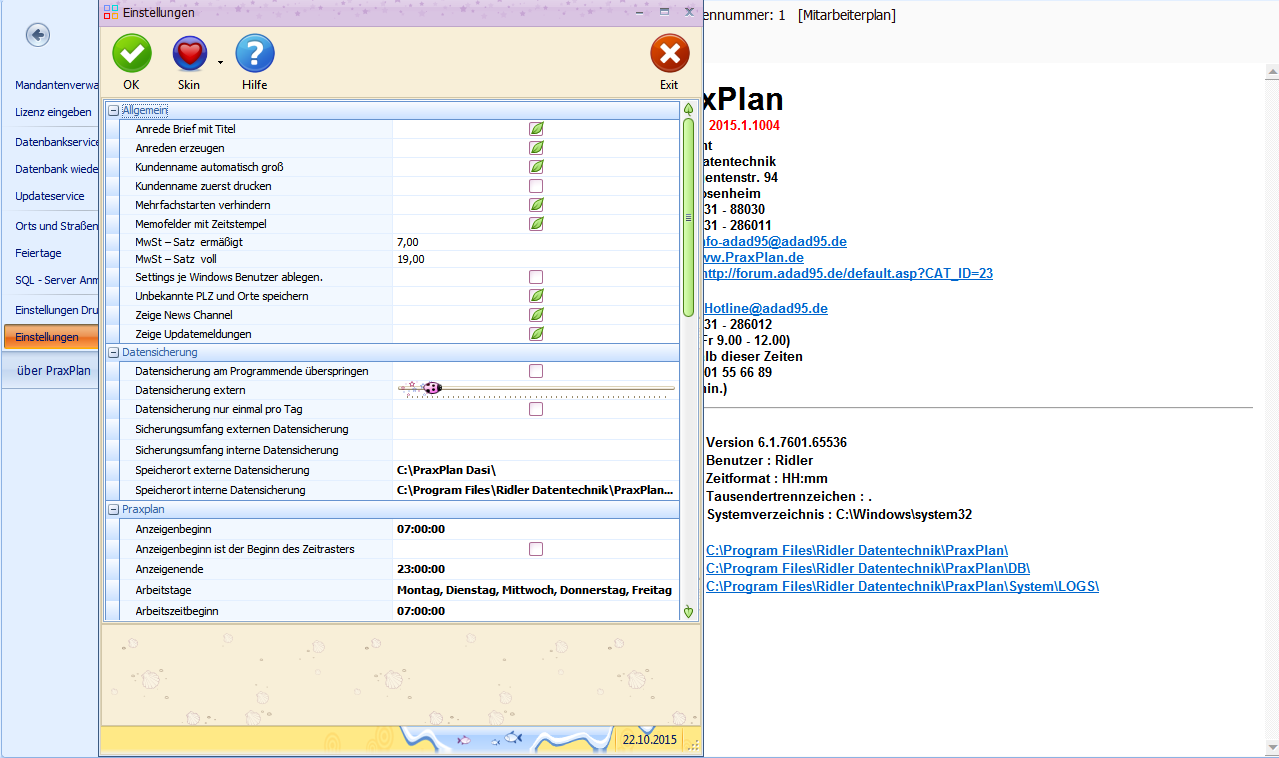Screen dimensions: 1279x758
Task: Toggle Zeige News Channel checkbox
Action: (536, 315)
